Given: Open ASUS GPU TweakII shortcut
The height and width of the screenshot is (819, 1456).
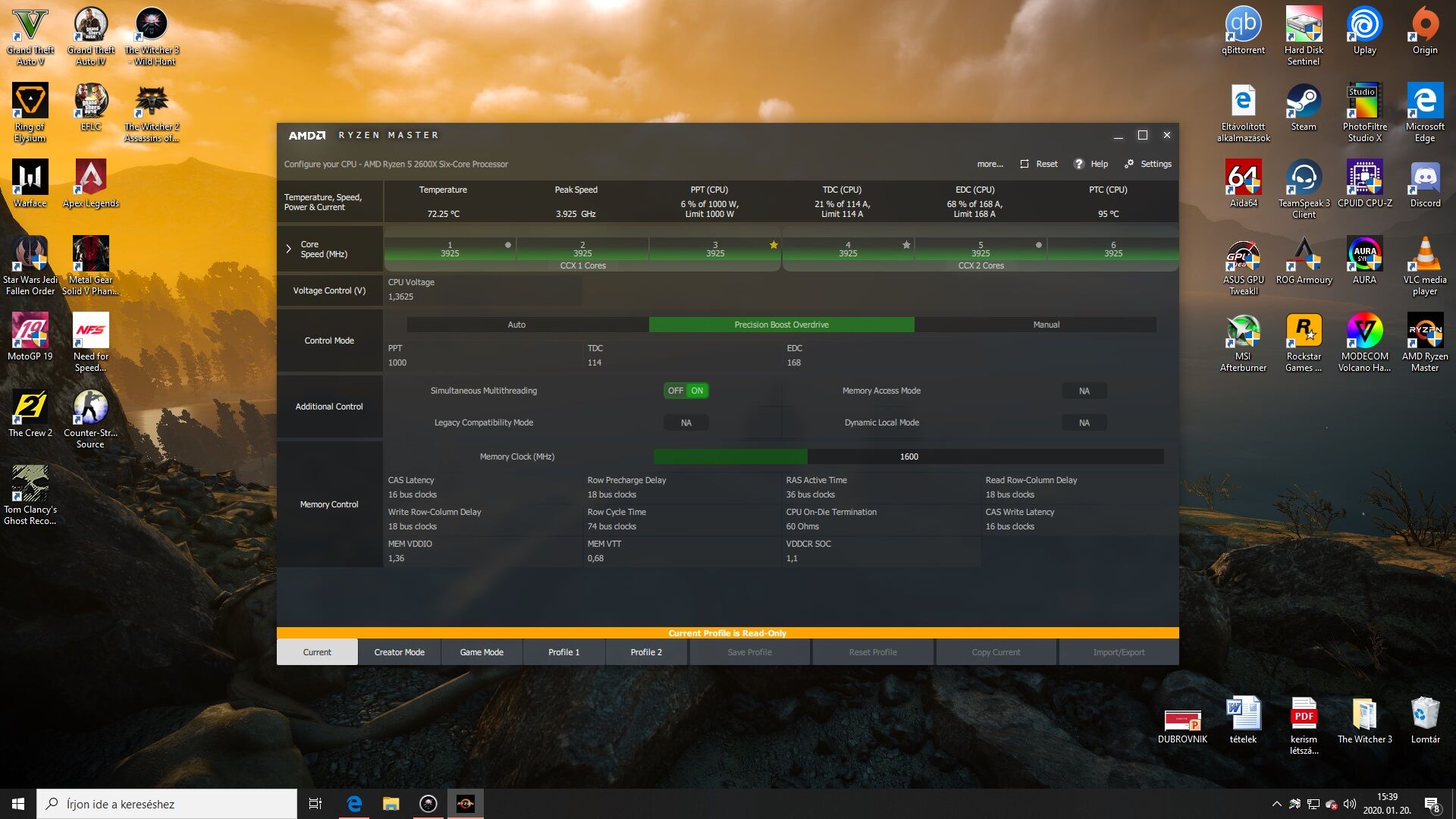Looking at the screenshot, I should point(1243,266).
